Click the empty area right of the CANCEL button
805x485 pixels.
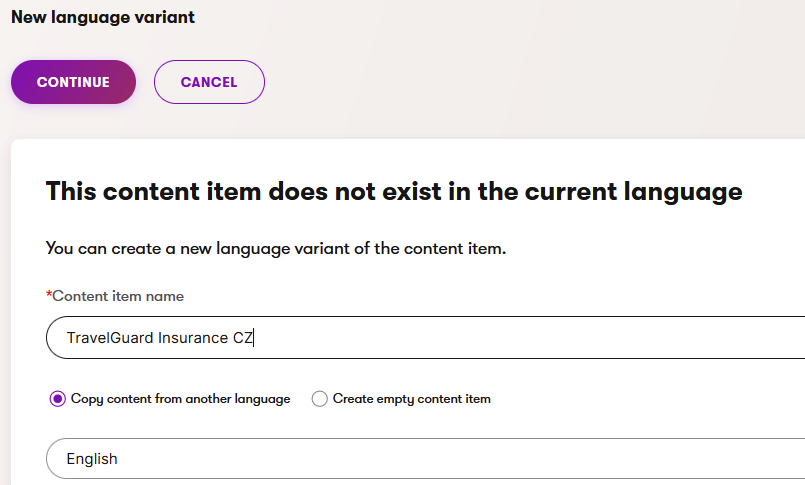coord(500,82)
